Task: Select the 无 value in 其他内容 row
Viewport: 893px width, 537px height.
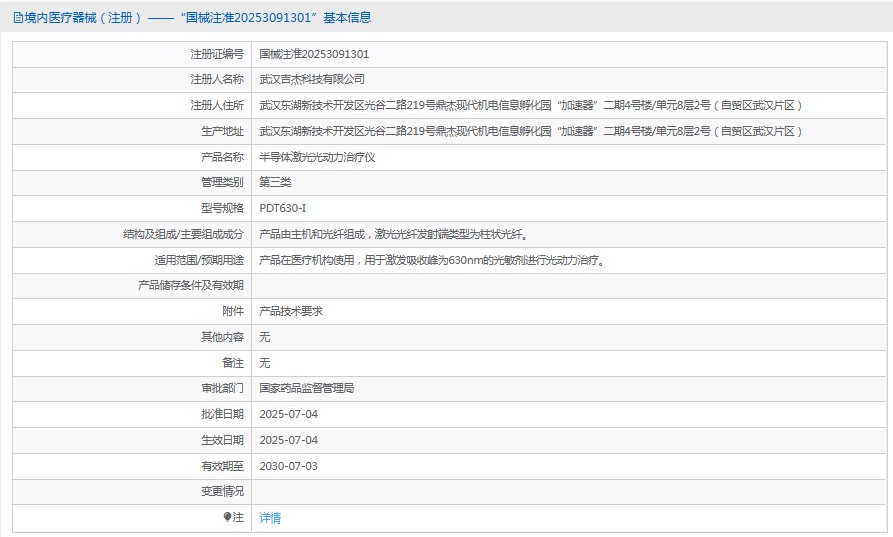Action: point(264,337)
